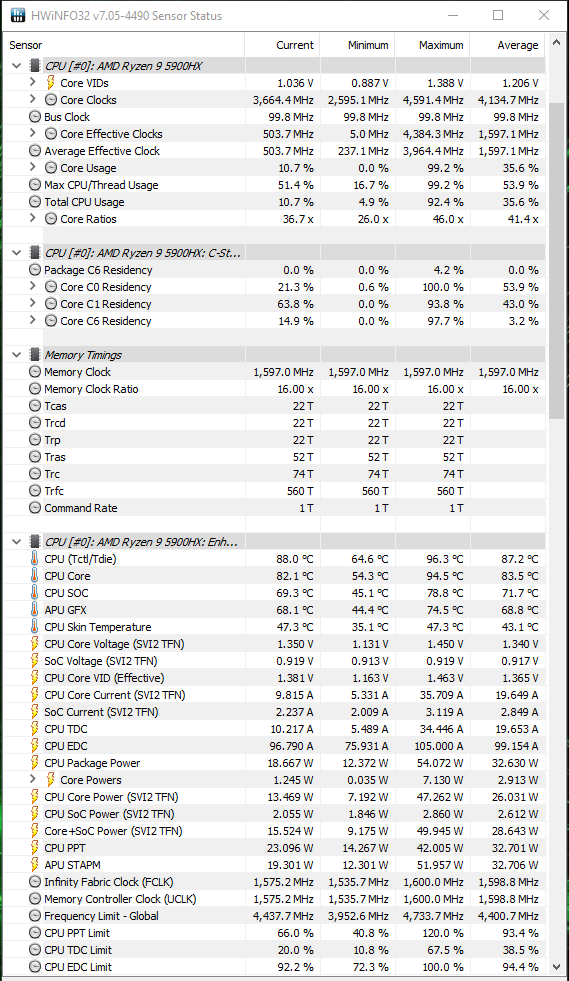Select the Memory Controller Clock (UCLK) row

275,899
